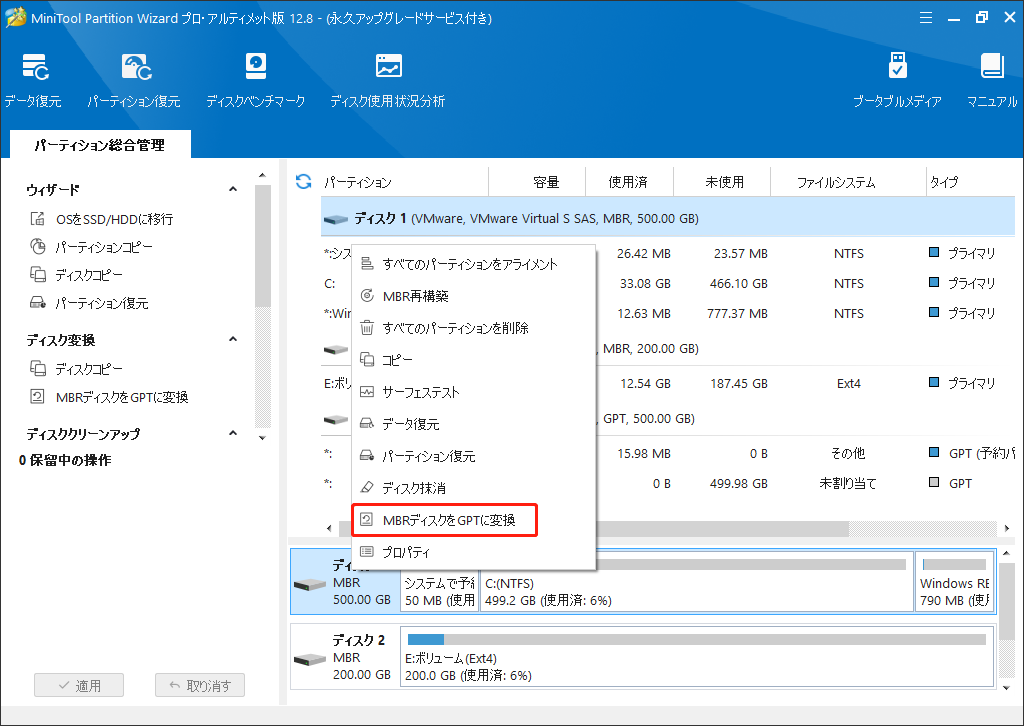Click サーフェステスト in context menu
The width and height of the screenshot is (1024, 726).
pos(421,392)
